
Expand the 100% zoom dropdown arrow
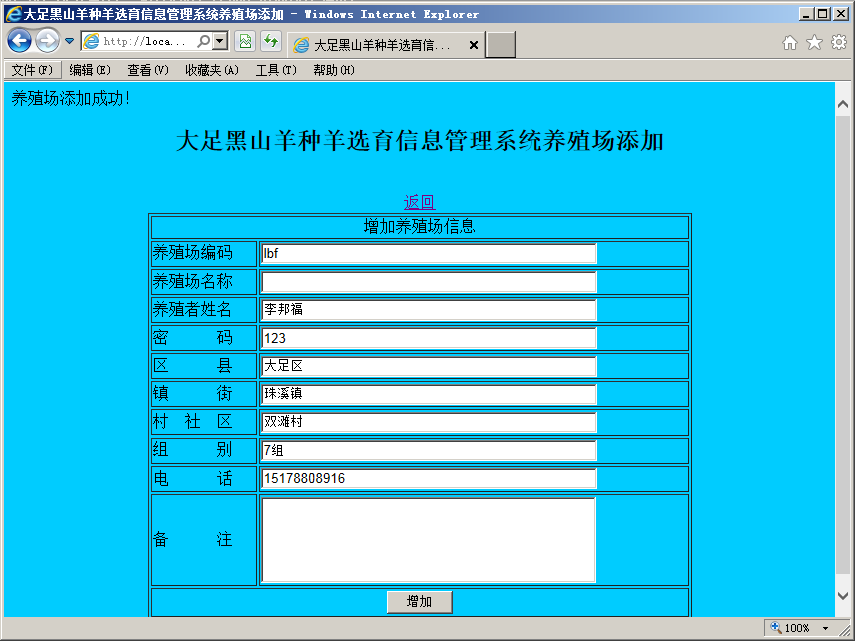pos(826,628)
